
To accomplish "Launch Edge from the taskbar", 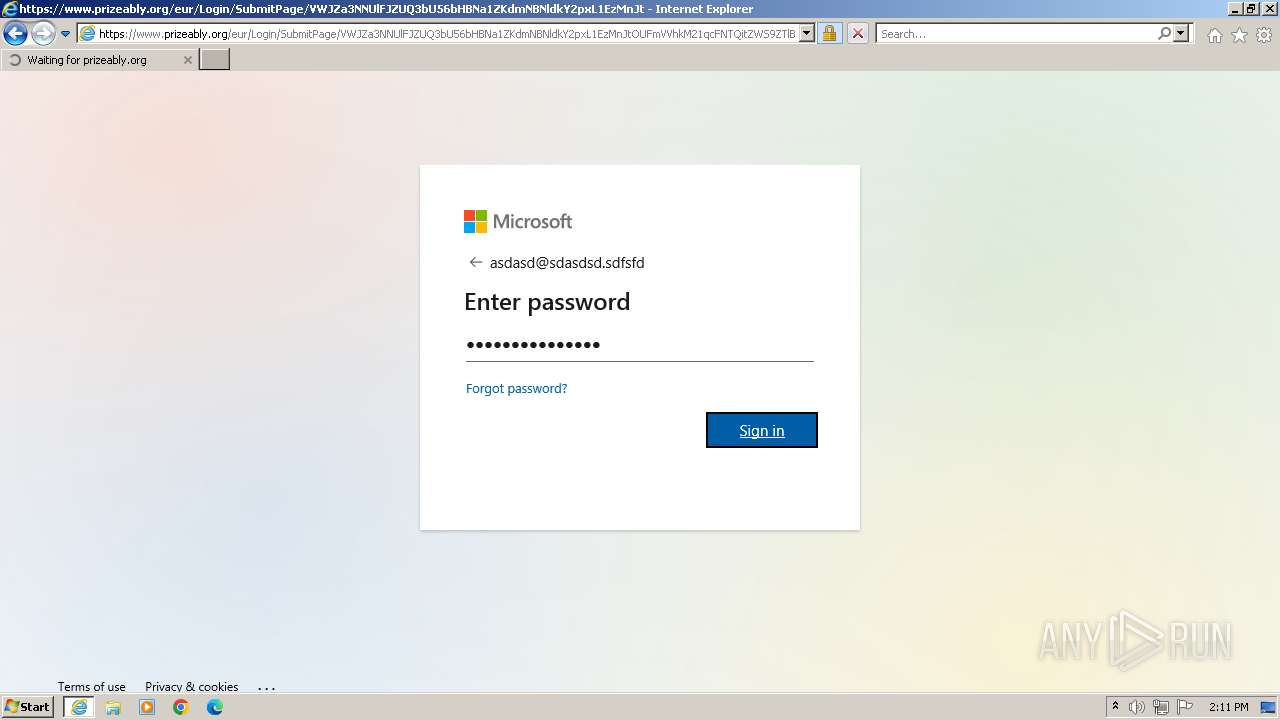I will (x=215, y=707).
